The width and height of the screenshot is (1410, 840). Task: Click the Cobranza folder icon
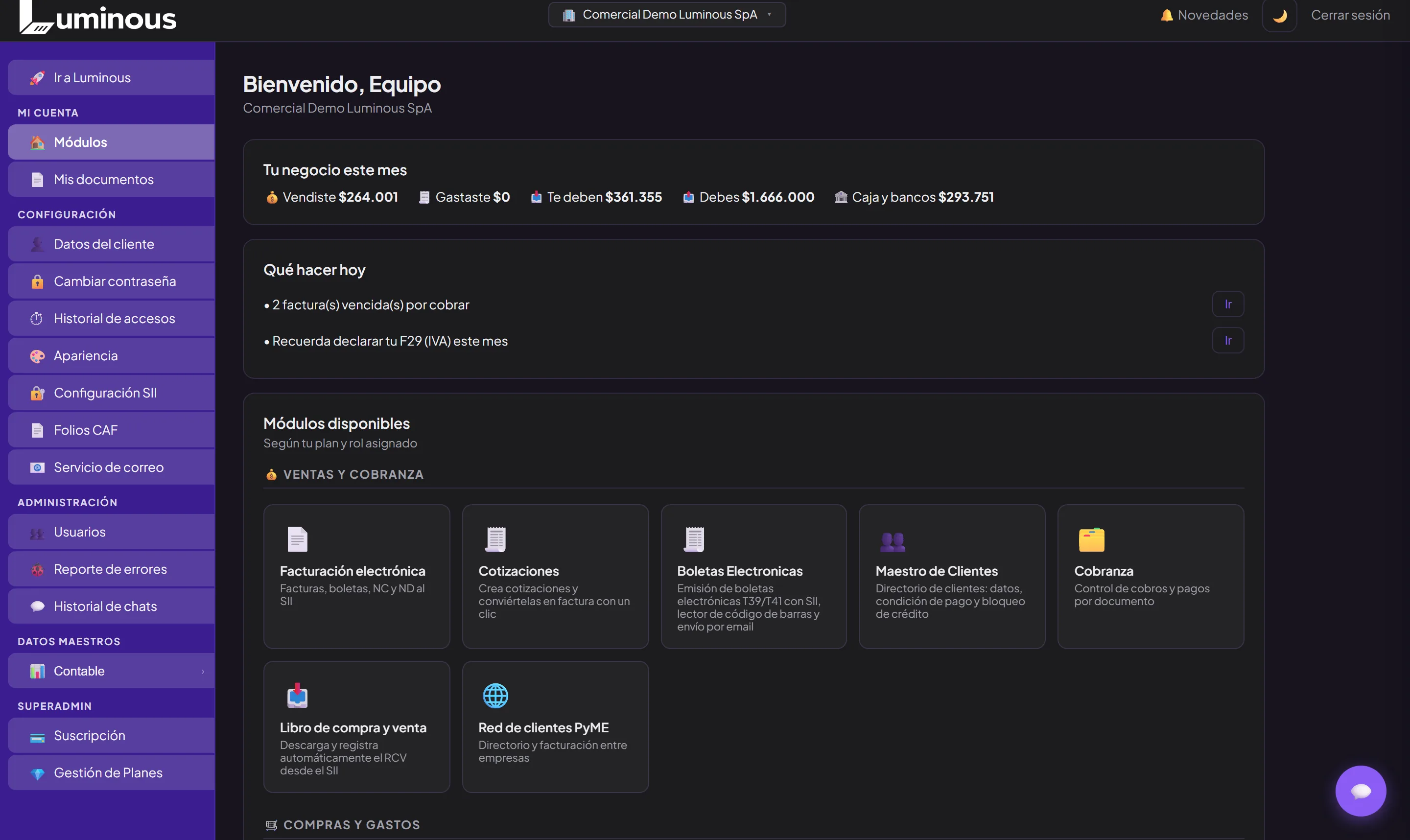1091,539
